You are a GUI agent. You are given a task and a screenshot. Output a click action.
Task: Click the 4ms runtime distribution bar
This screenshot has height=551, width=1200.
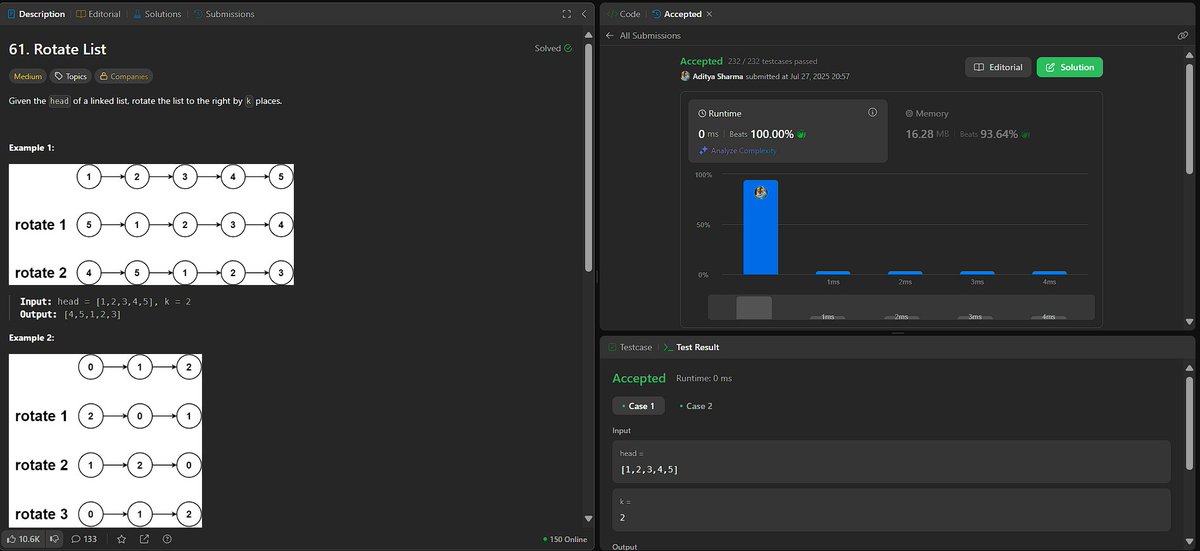click(1049, 273)
